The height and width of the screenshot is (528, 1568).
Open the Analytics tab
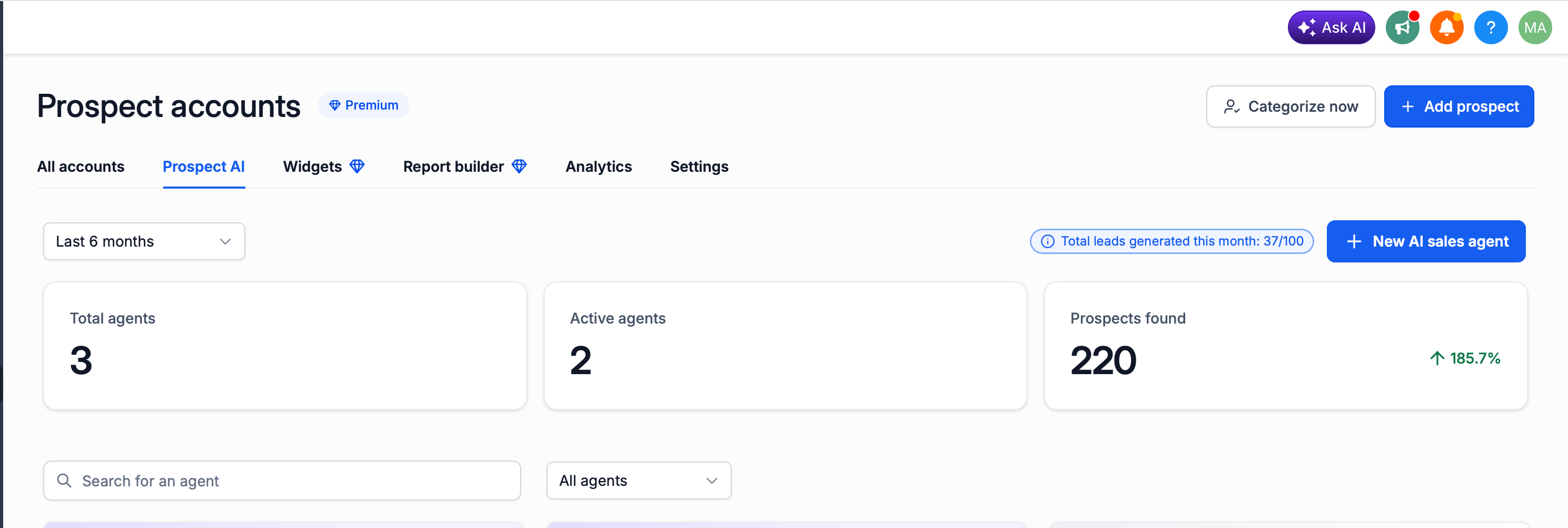point(598,167)
